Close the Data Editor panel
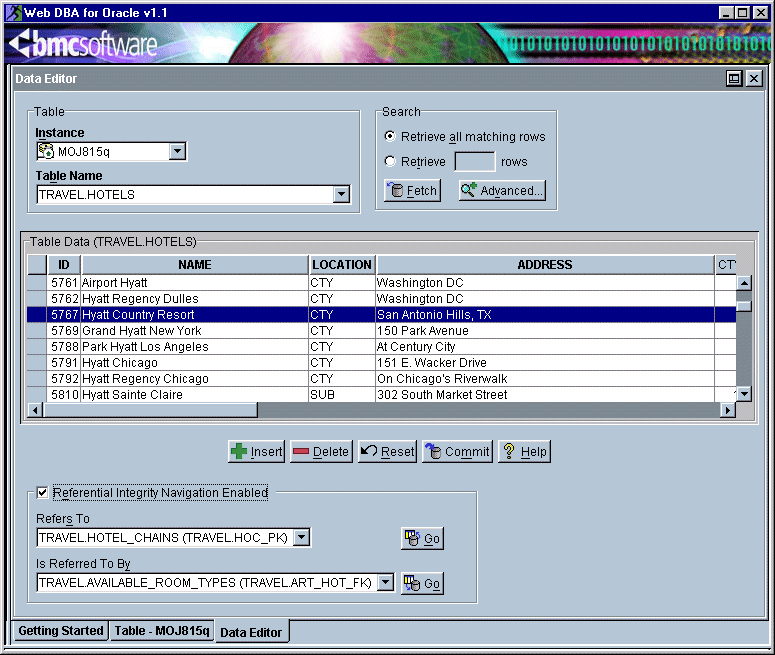Image resolution: width=775 pixels, height=655 pixels. [754, 78]
